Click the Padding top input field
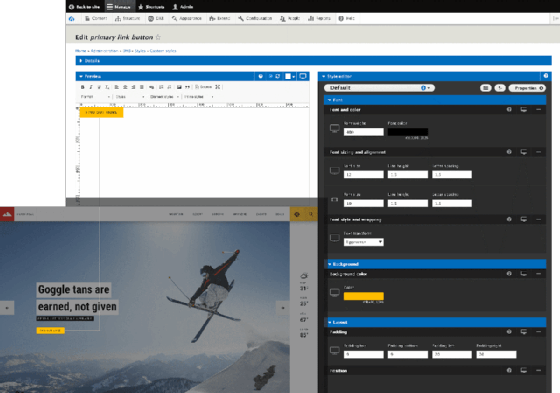This screenshot has width=560, height=393. point(364,354)
